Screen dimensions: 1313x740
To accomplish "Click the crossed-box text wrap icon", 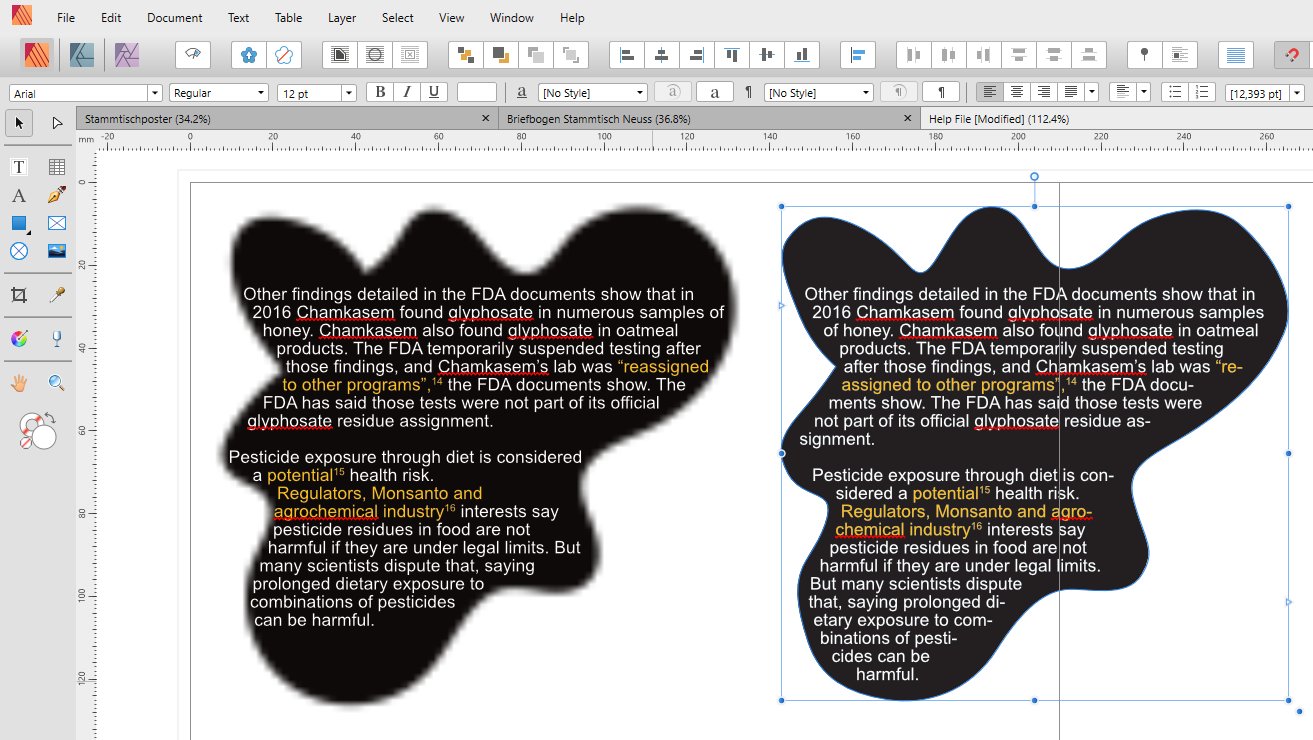I will pos(410,55).
